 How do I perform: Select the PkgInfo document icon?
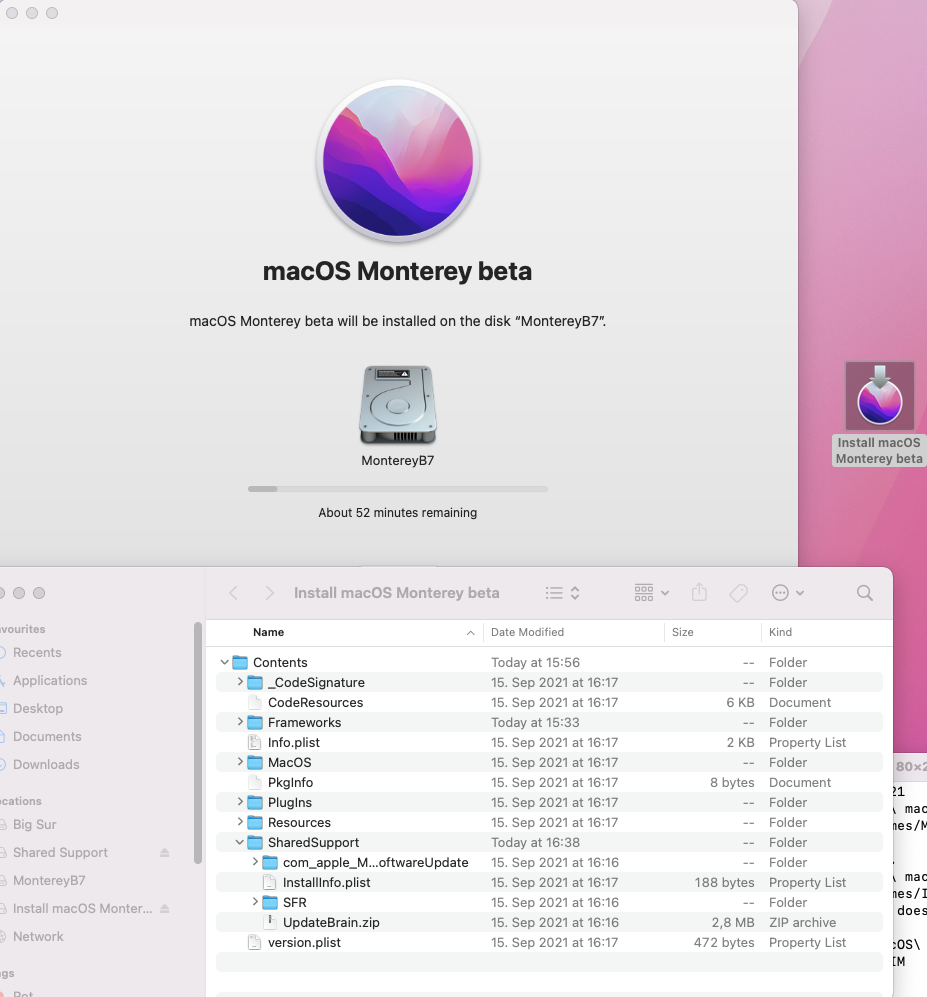click(x=255, y=783)
